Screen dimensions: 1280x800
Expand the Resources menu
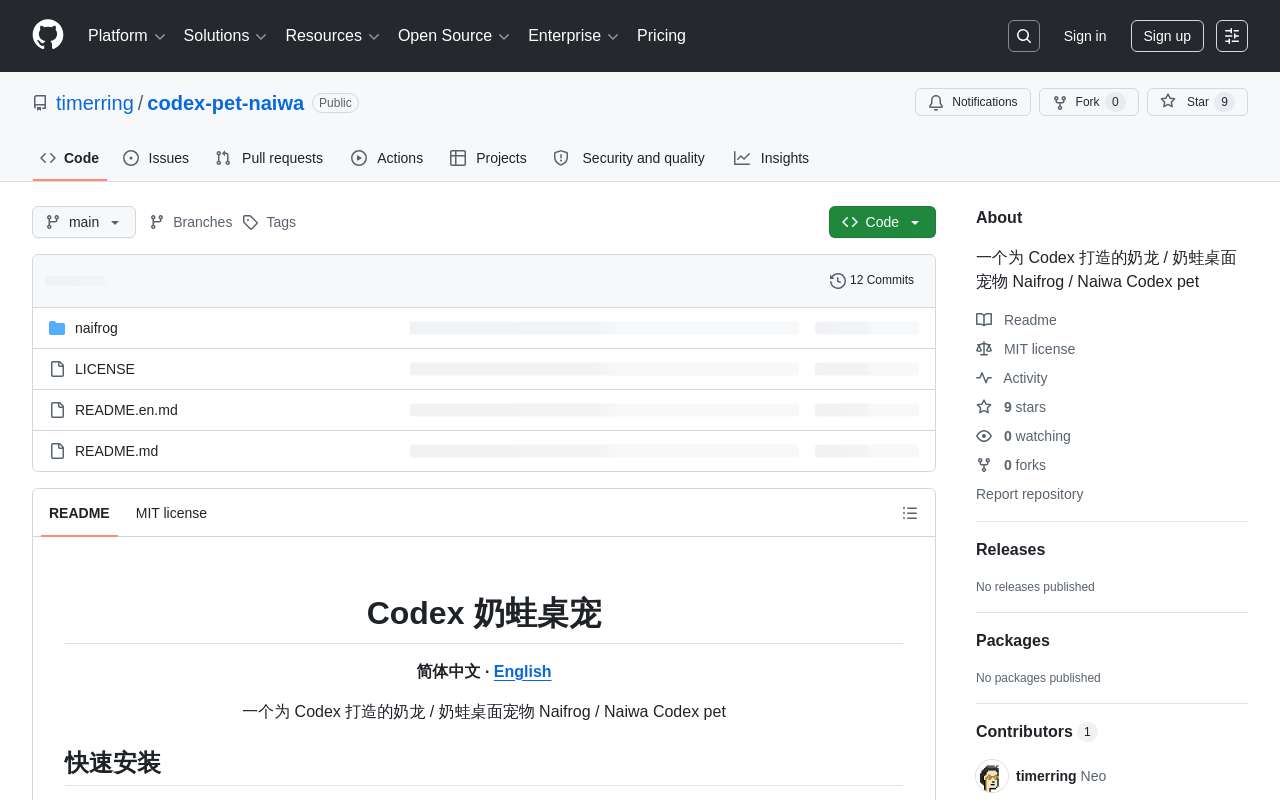(333, 36)
